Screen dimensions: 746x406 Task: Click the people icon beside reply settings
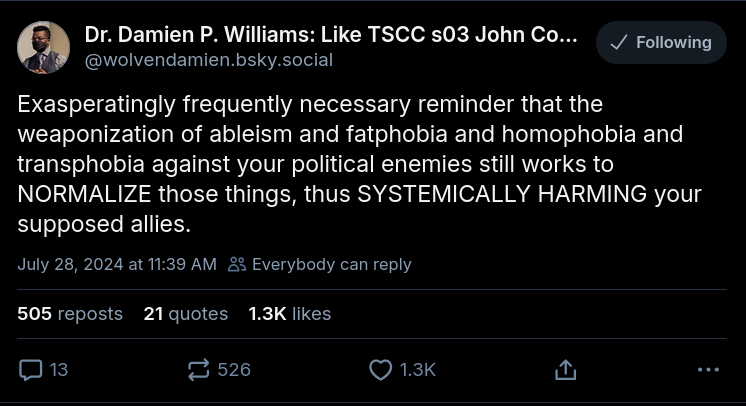click(237, 264)
